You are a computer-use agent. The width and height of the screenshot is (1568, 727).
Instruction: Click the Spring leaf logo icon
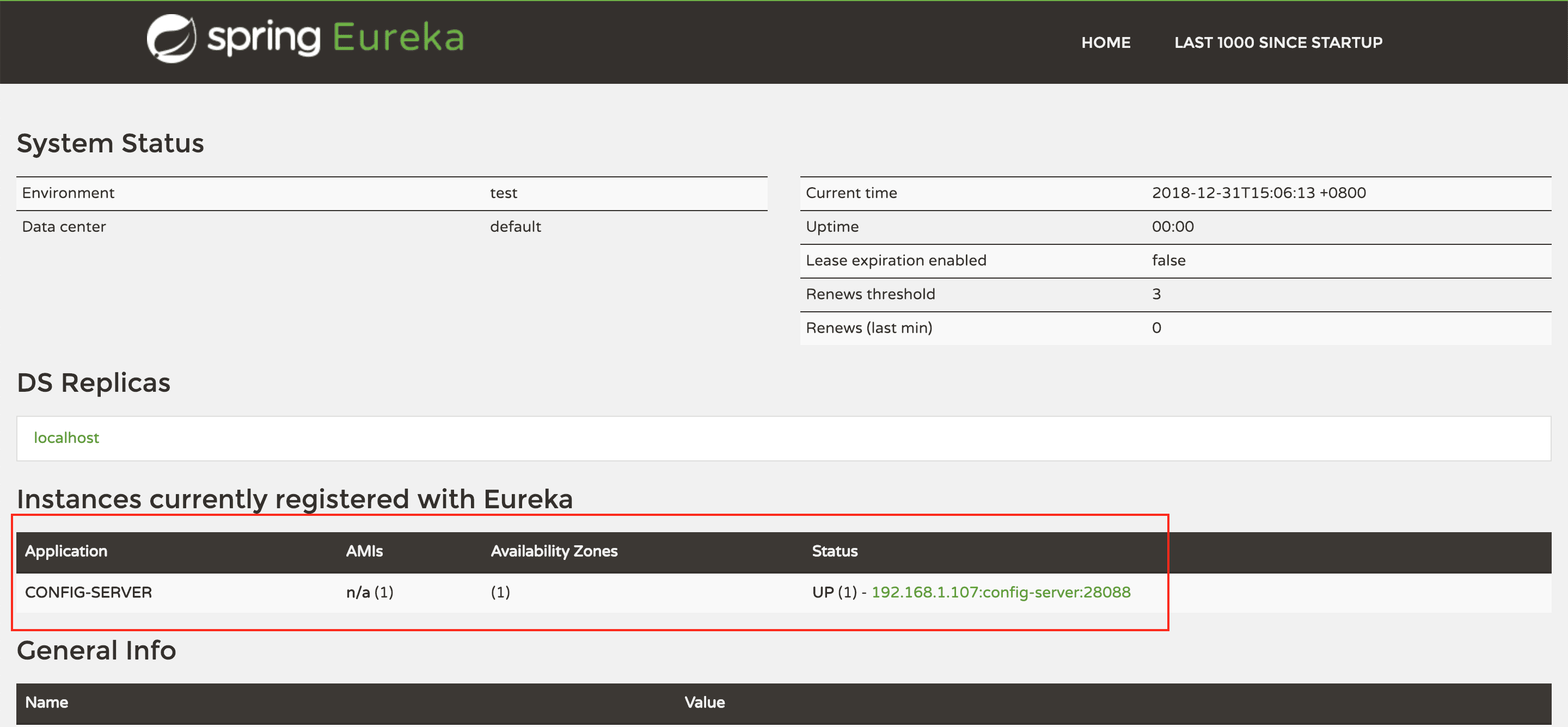click(x=171, y=38)
